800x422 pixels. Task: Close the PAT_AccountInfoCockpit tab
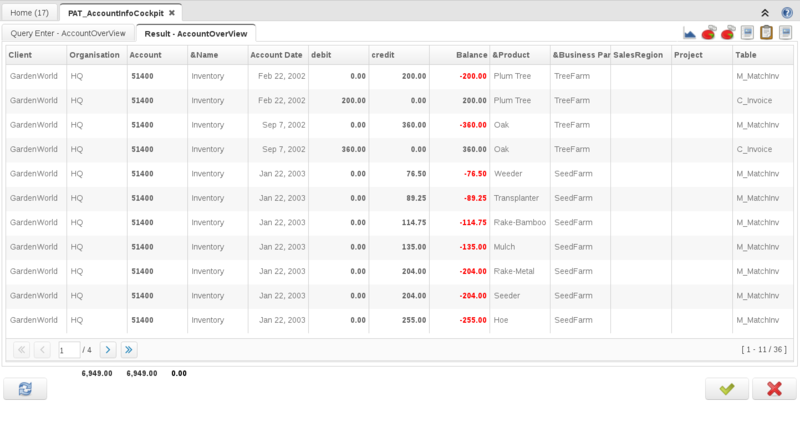point(172,12)
